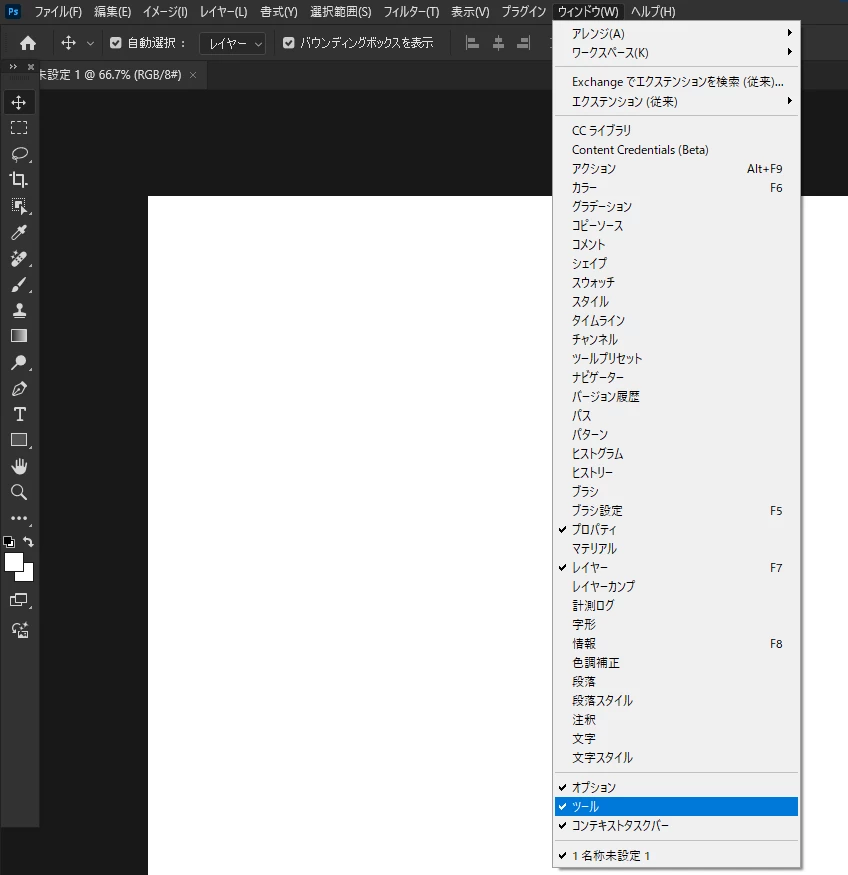Viewport: 848px width, 875px height.
Task: Select the Rectangle shape tool
Action: pyautogui.click(x=19, y=440)
